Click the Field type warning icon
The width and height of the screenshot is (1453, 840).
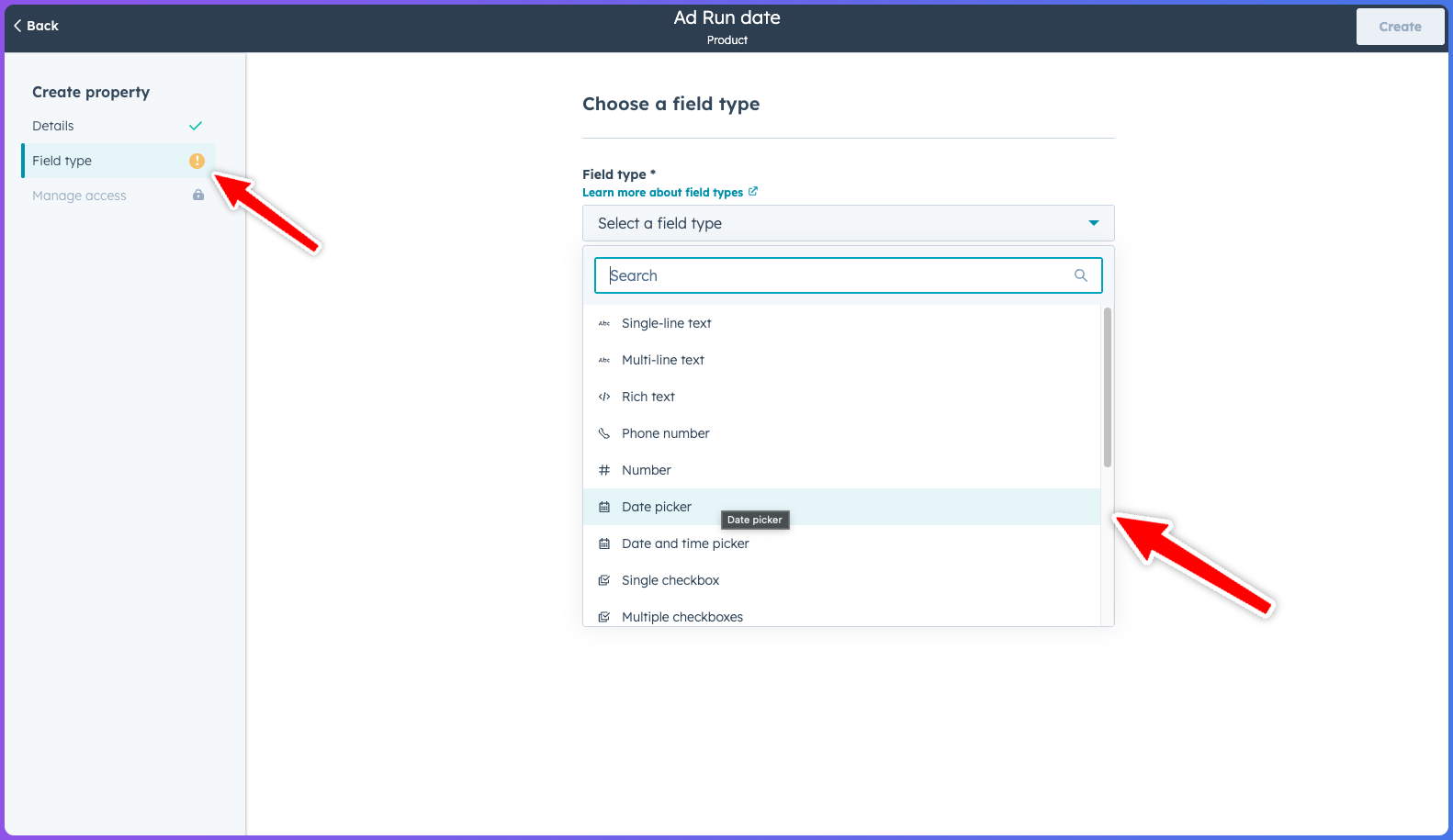pos(197,161)
